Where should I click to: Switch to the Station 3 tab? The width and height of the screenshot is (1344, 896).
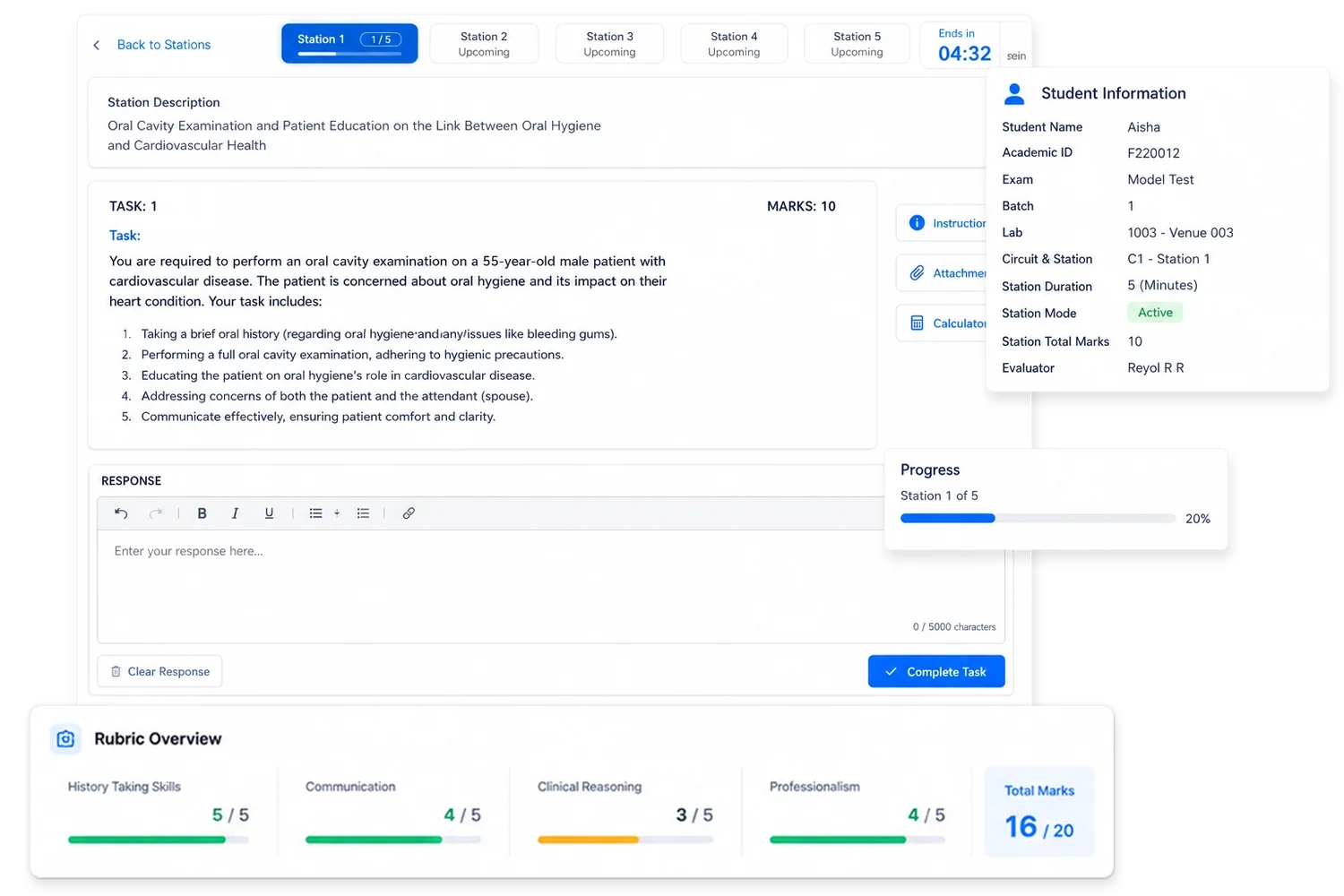pos(609,44)
